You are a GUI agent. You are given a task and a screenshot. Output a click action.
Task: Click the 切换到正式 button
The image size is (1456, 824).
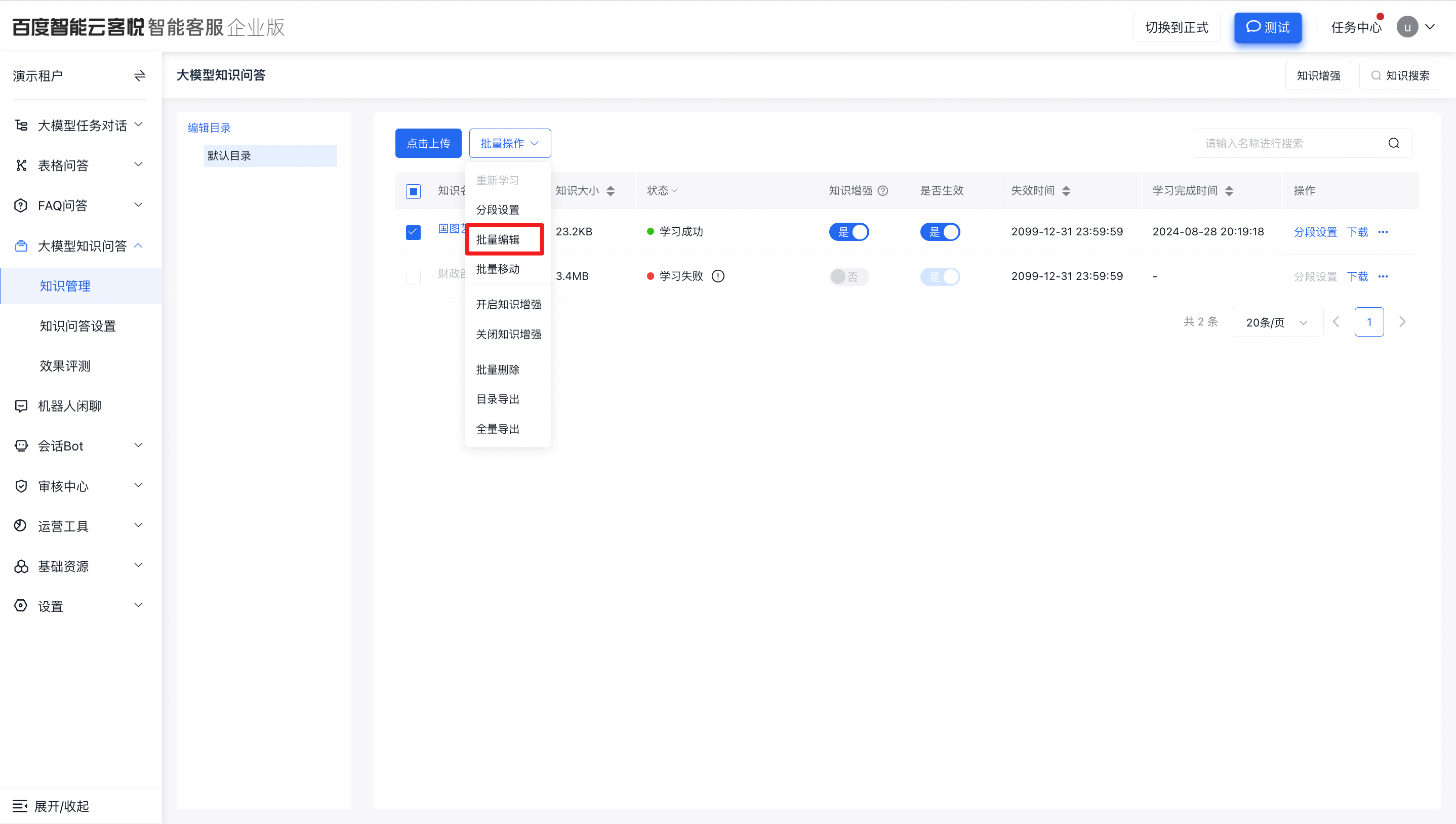pyautogui.click(x=1177, y=27)
